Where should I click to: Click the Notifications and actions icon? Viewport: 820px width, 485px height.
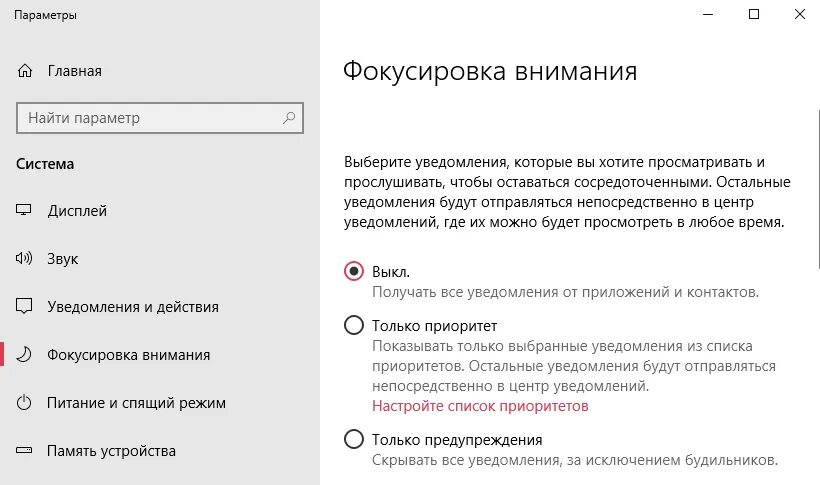pyautogui.click(x=25, y=307)
